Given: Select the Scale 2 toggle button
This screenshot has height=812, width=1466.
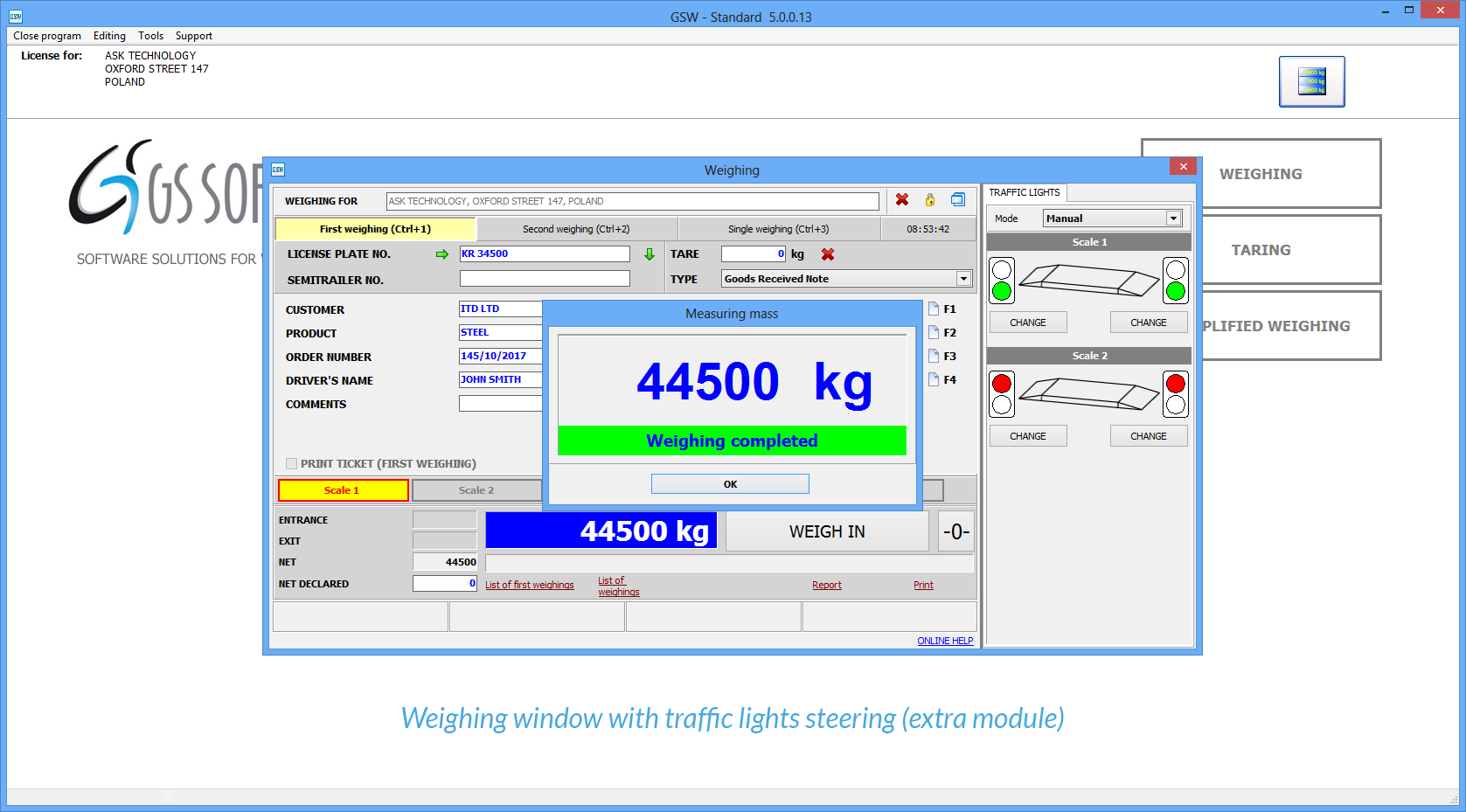Looking at the screenshot, I should 476,490.
